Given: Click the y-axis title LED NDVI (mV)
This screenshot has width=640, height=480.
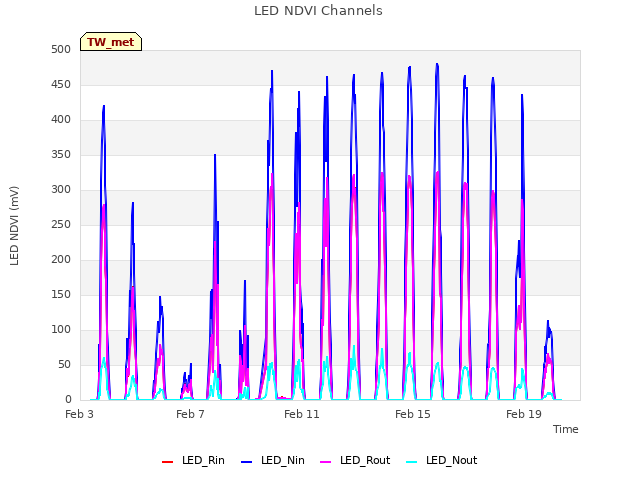Looking at the screenshot, I should point(14,226).
